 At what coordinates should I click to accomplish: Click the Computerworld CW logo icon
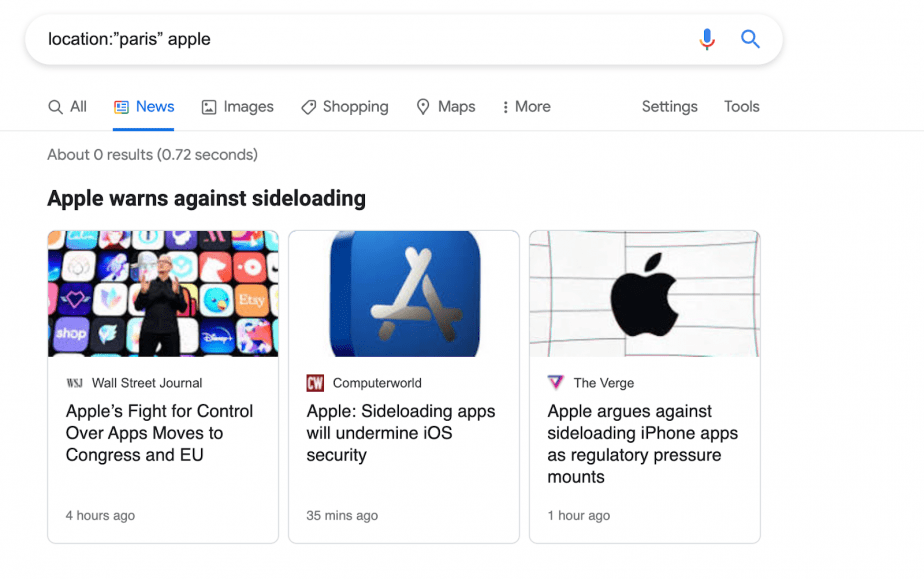(x=315, y=383)
